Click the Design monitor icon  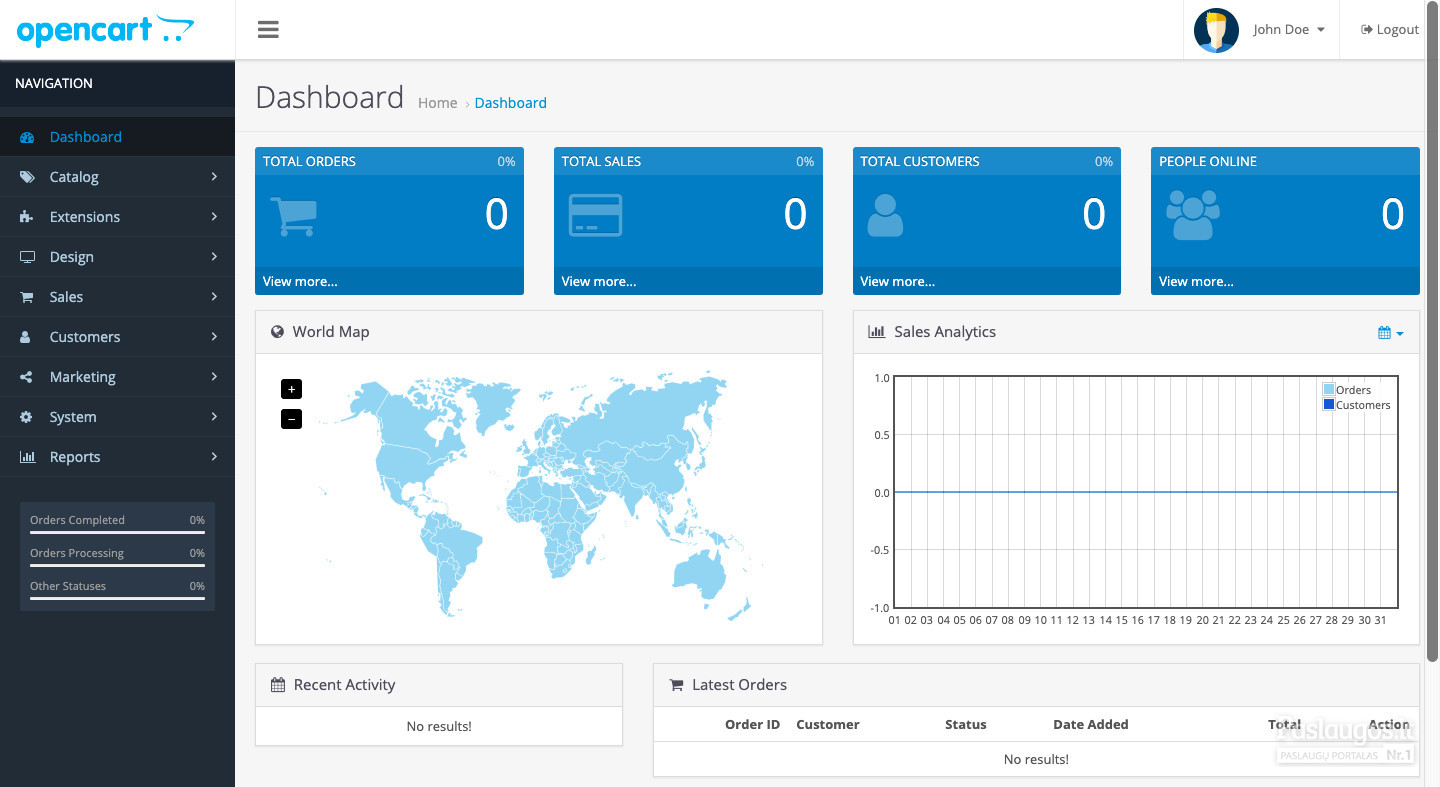[x=27, y=257]
